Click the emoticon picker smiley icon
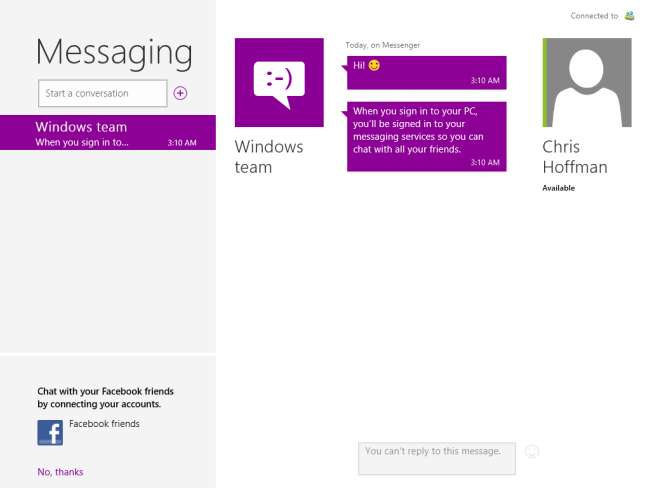The height and width of the screenshot is (488, 650). (x=532, y=451)
